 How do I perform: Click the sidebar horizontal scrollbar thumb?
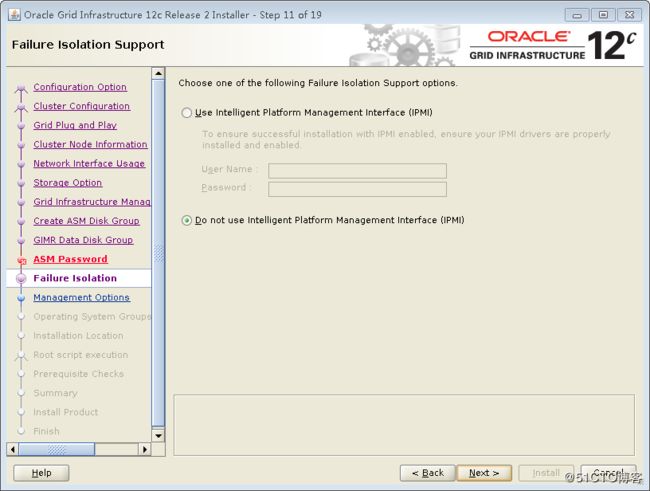(x=57, y=449)
